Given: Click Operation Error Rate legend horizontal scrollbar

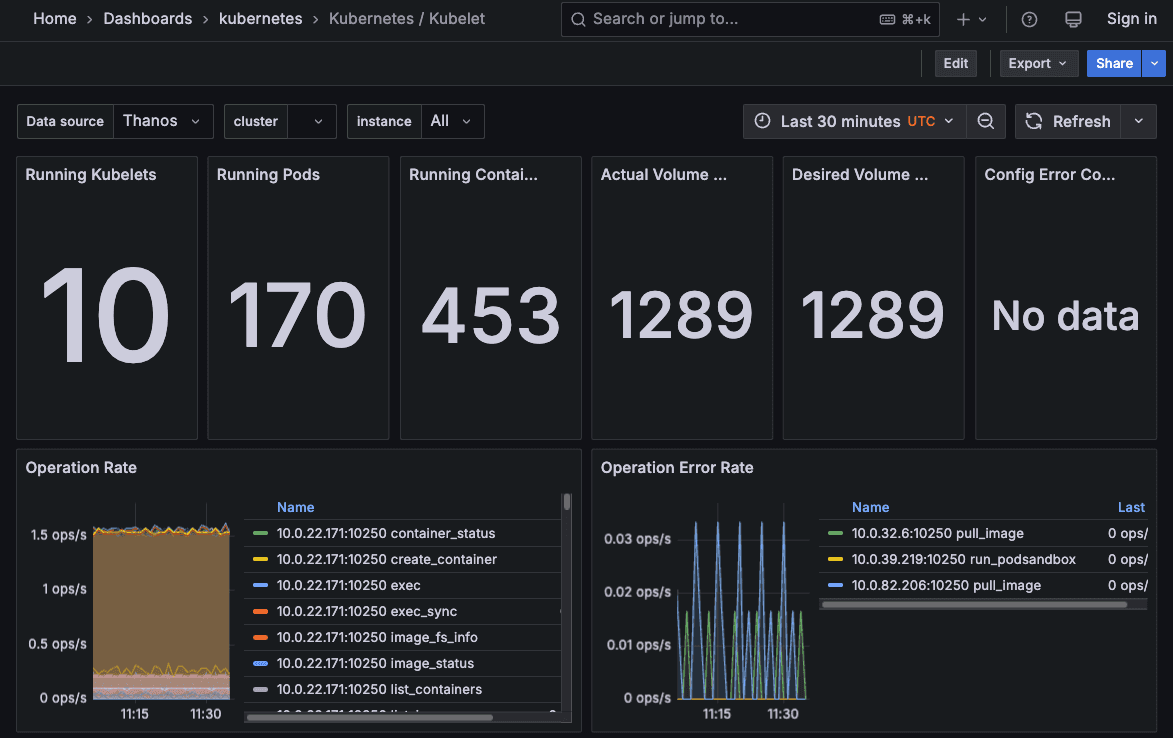Looking at the screenshot, I should pyautogui.click(x=974, y=605).
